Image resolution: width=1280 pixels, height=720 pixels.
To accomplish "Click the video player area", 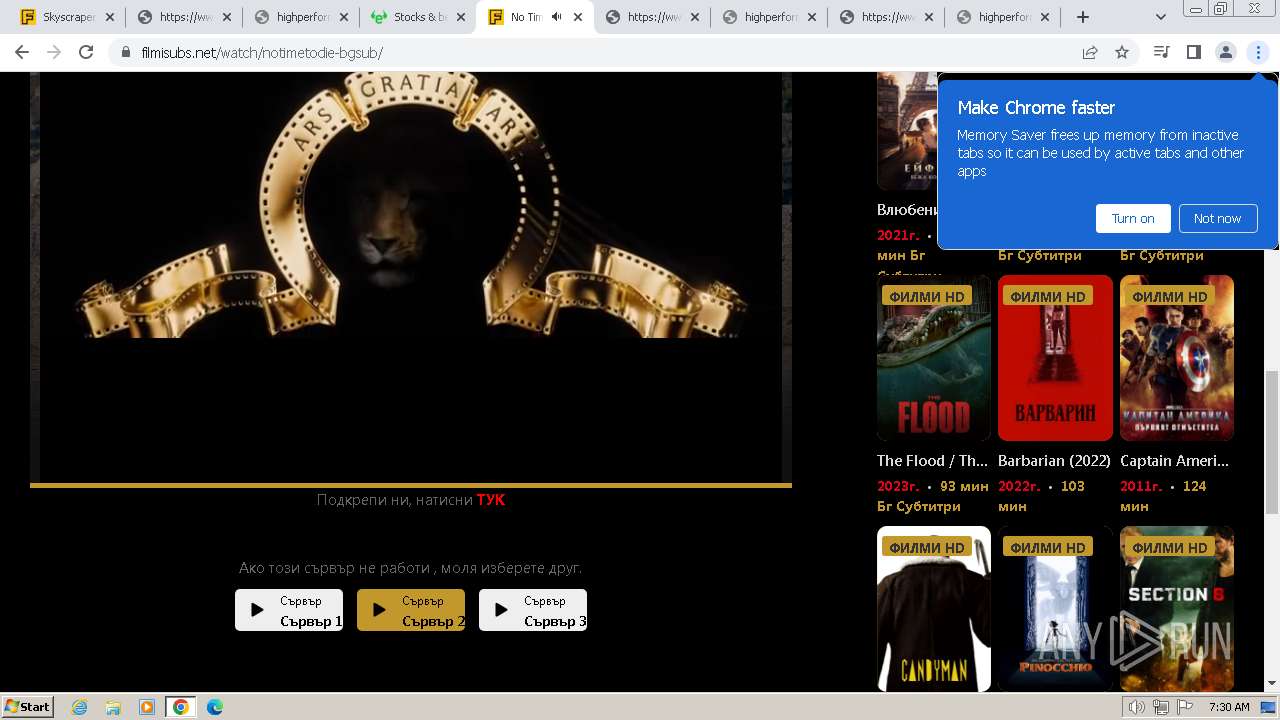I will click(411, 277).
